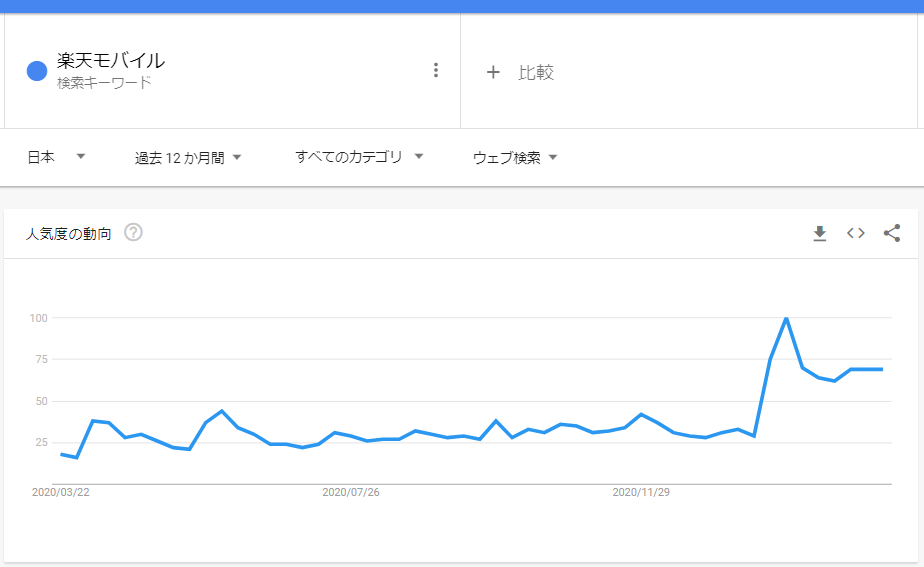Open the three-dot menu for 楽天モバイル
The height and width of the screenshot is (567, 924).
tap(435, 70)
